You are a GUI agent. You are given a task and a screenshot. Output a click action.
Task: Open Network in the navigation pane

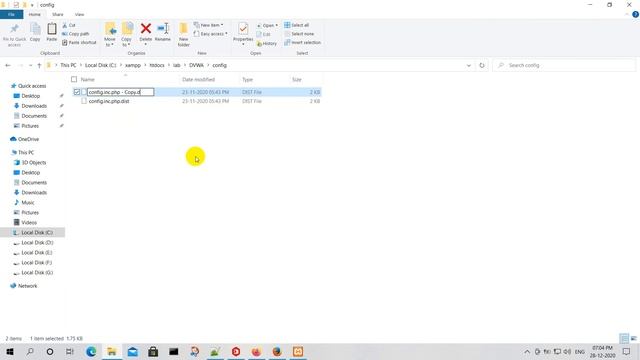(24, 286)
